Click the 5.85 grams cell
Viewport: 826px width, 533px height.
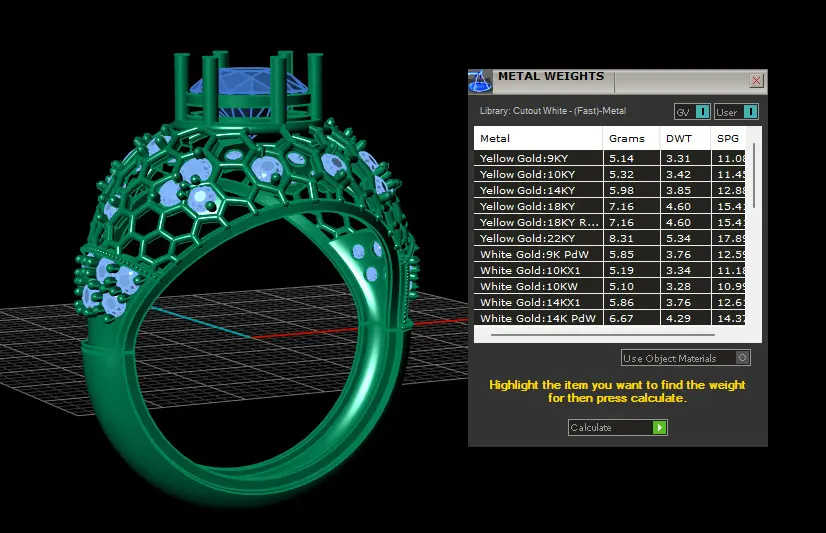pyautogui.click(x=631, y=254)
